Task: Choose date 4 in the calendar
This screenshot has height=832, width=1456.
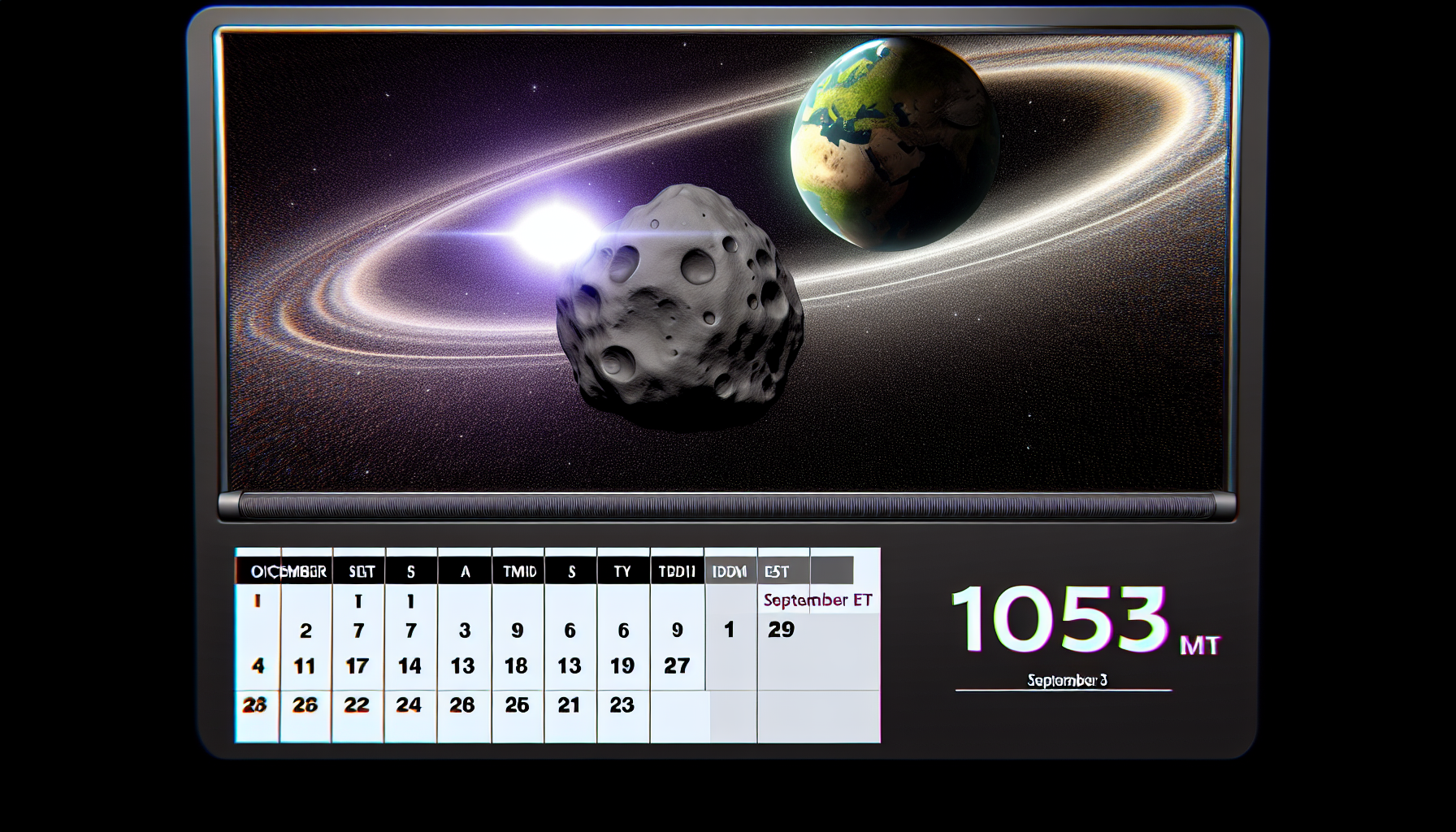Action: click(x=258, y=666)
